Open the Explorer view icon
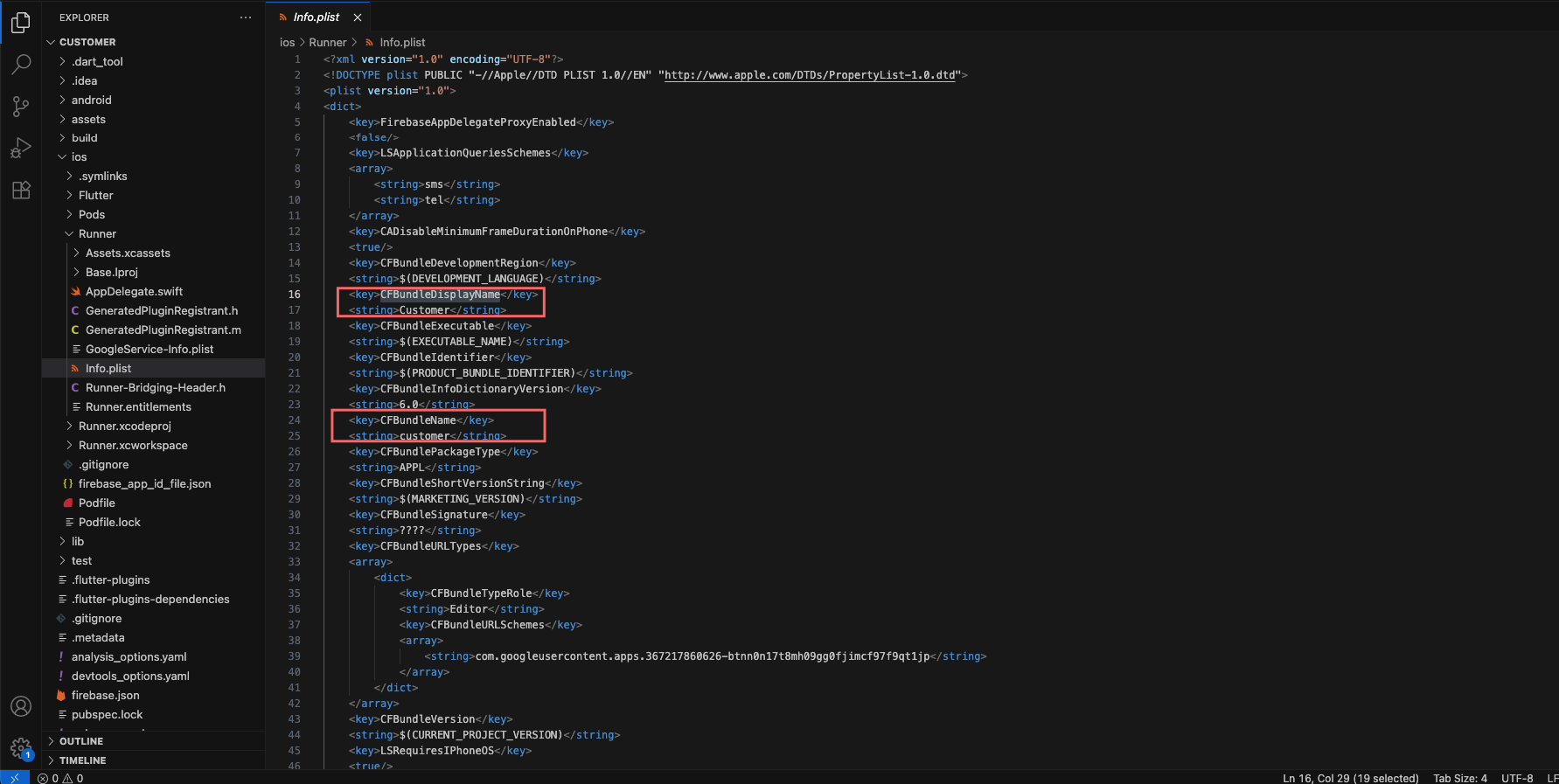The width and height of the screenshot is (1559, 784). click(x=21, y=23)
